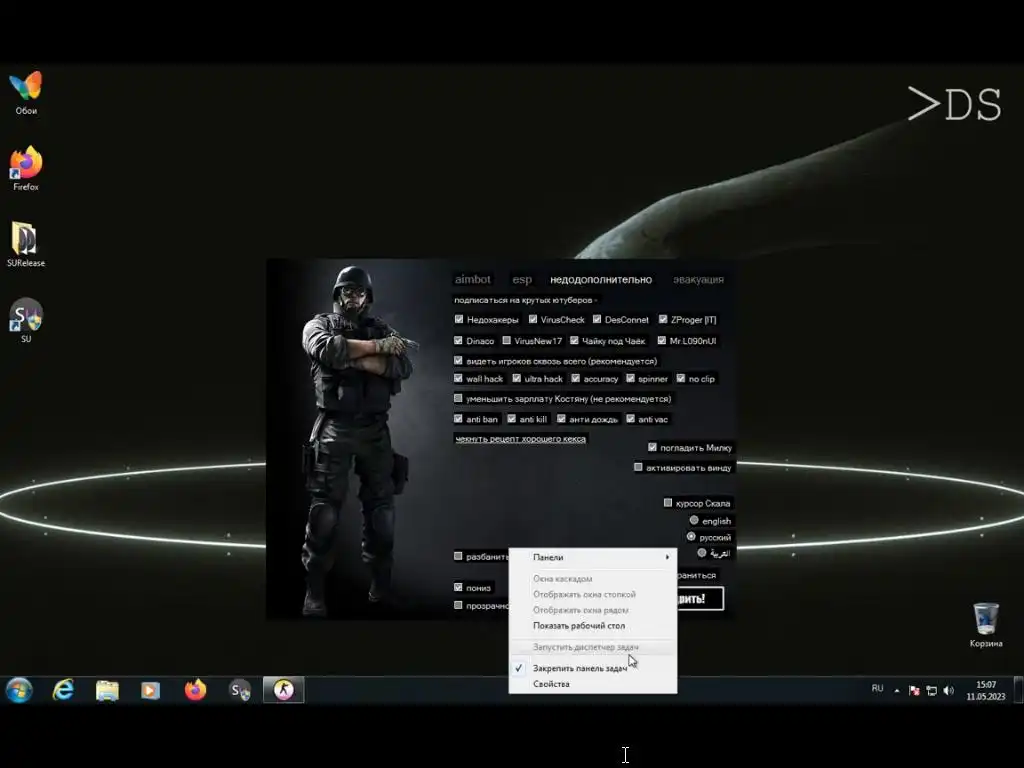This screenshot has height=768, width=1024.
Task: Toggle the пониз checkbox
Action: pyautogui.click(x=458, y=587)
